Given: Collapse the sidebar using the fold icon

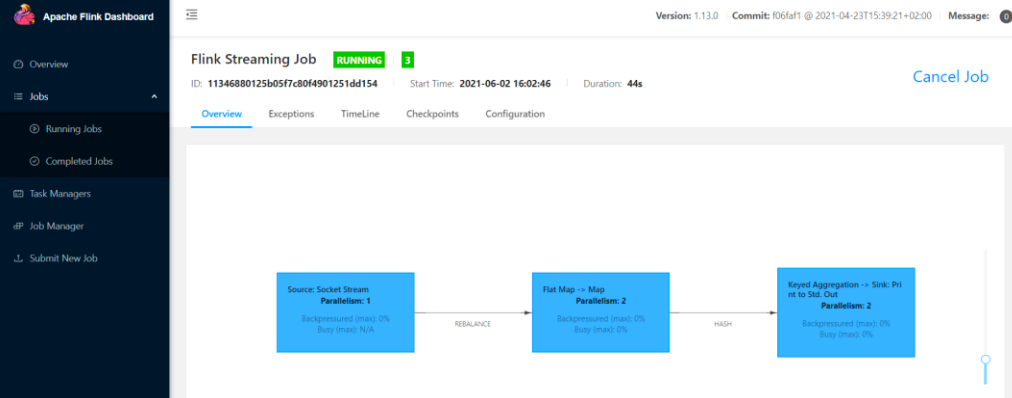Looking at the screenshot, I should coord(191,14).
